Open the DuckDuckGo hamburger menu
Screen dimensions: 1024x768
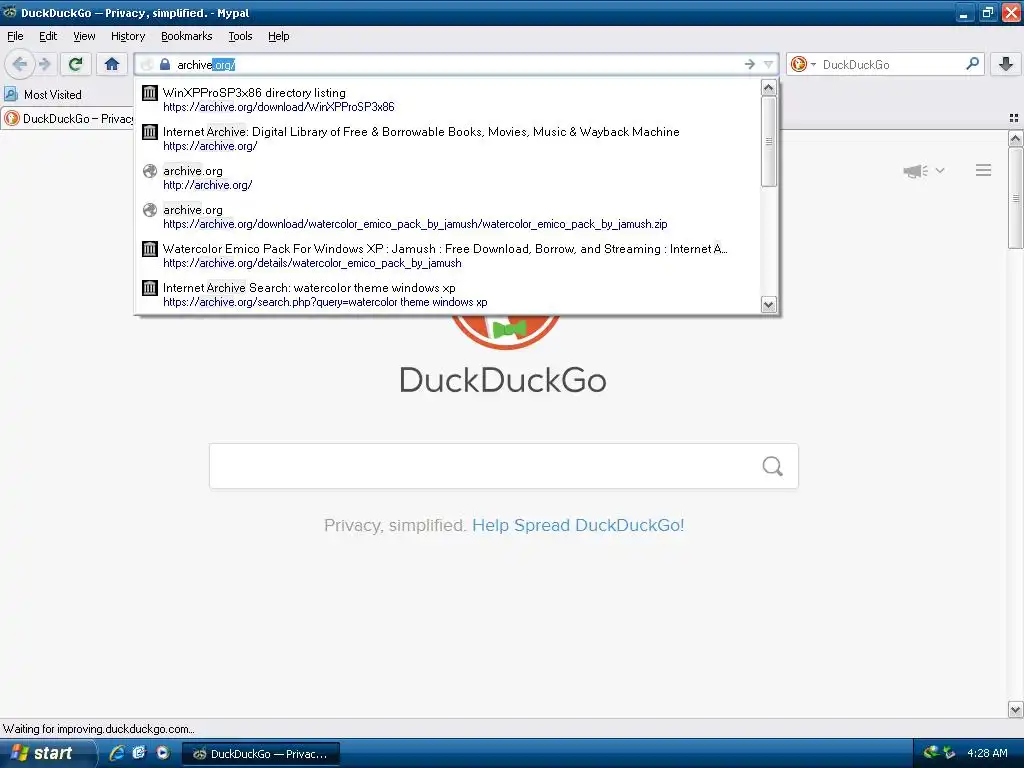tap(984, 170)
